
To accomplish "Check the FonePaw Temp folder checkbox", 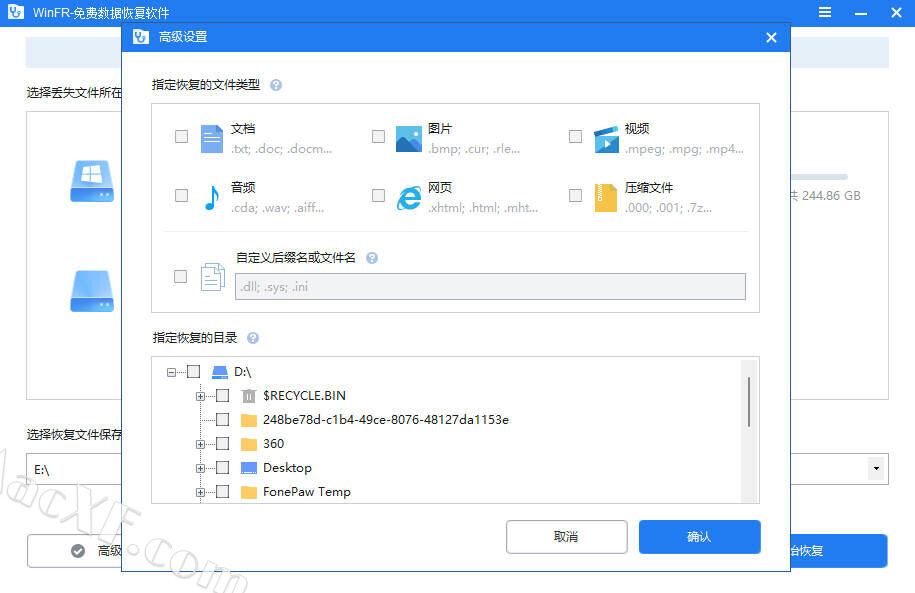I will coord(222,491).
